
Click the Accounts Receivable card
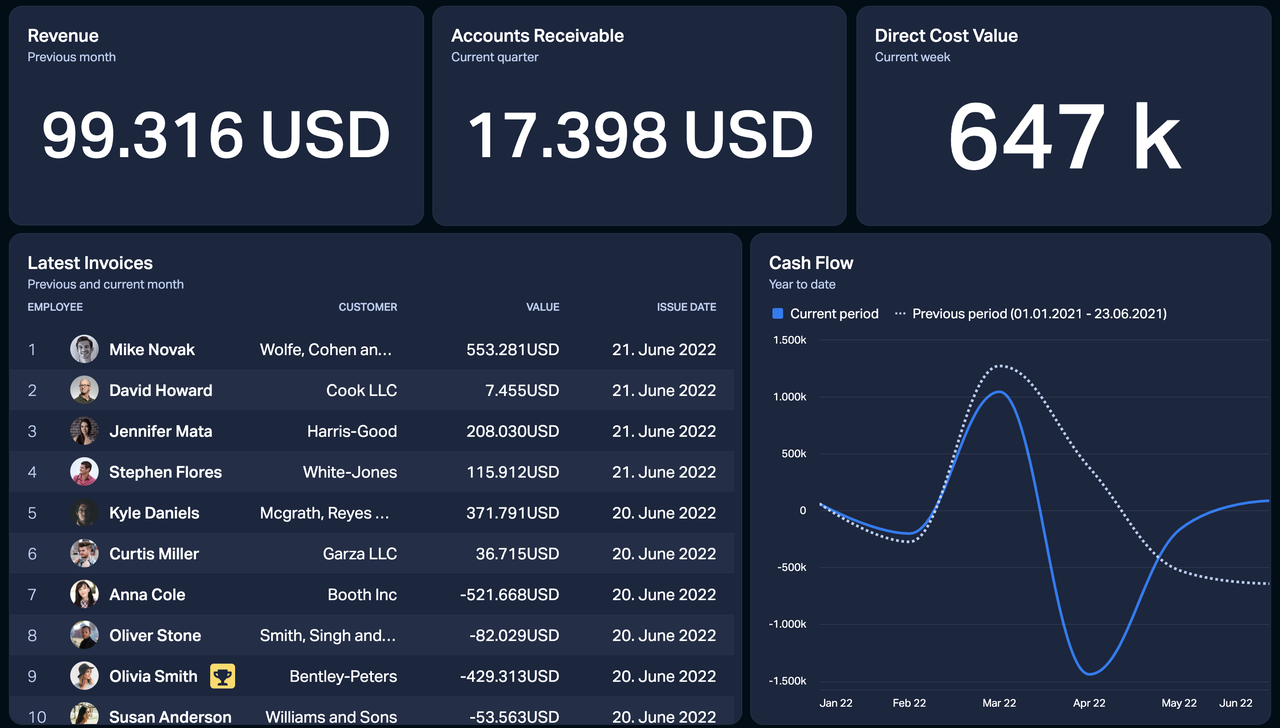click(639, 115)
